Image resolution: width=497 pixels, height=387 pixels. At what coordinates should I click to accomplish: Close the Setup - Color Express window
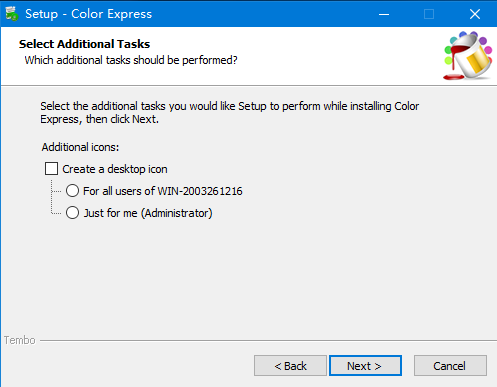[475, 14]
